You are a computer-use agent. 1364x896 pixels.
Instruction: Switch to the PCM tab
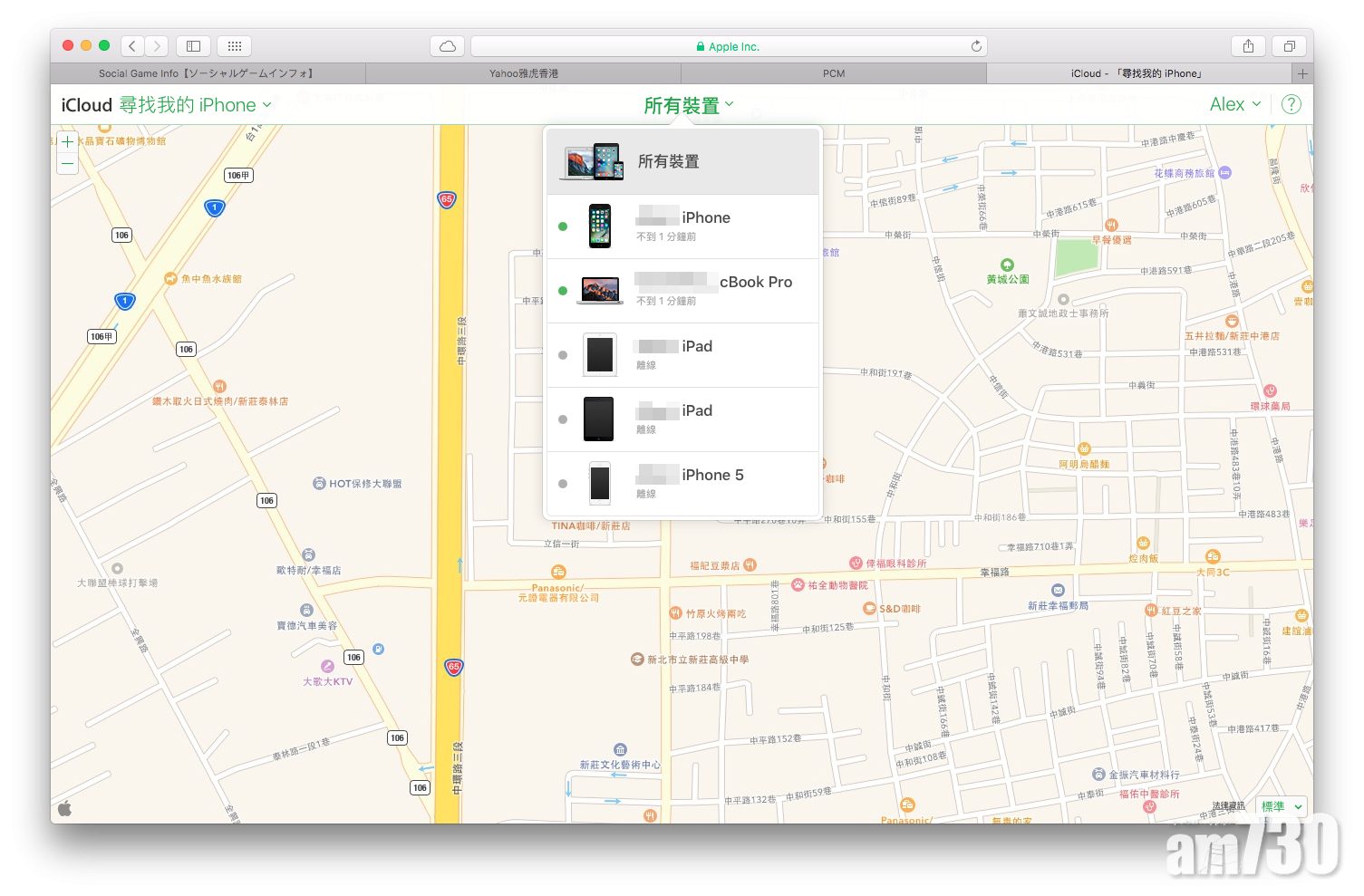[x=834, y=73]
